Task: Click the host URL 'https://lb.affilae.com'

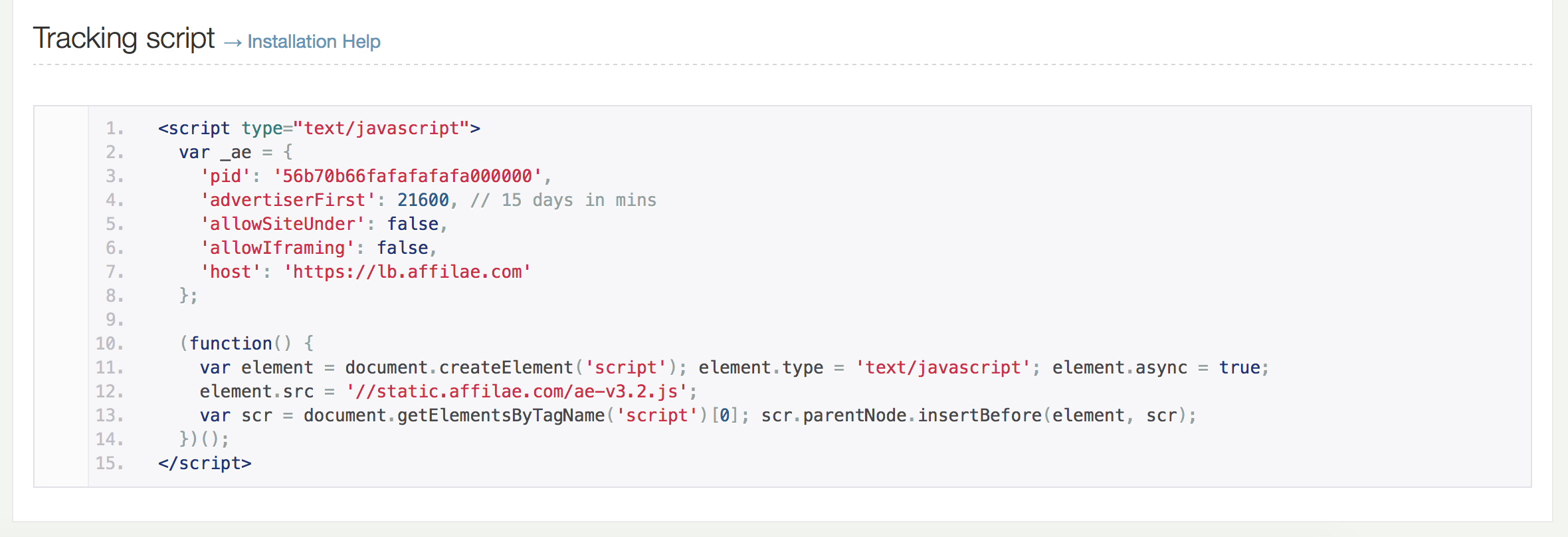Action: [x=407, y=272]
